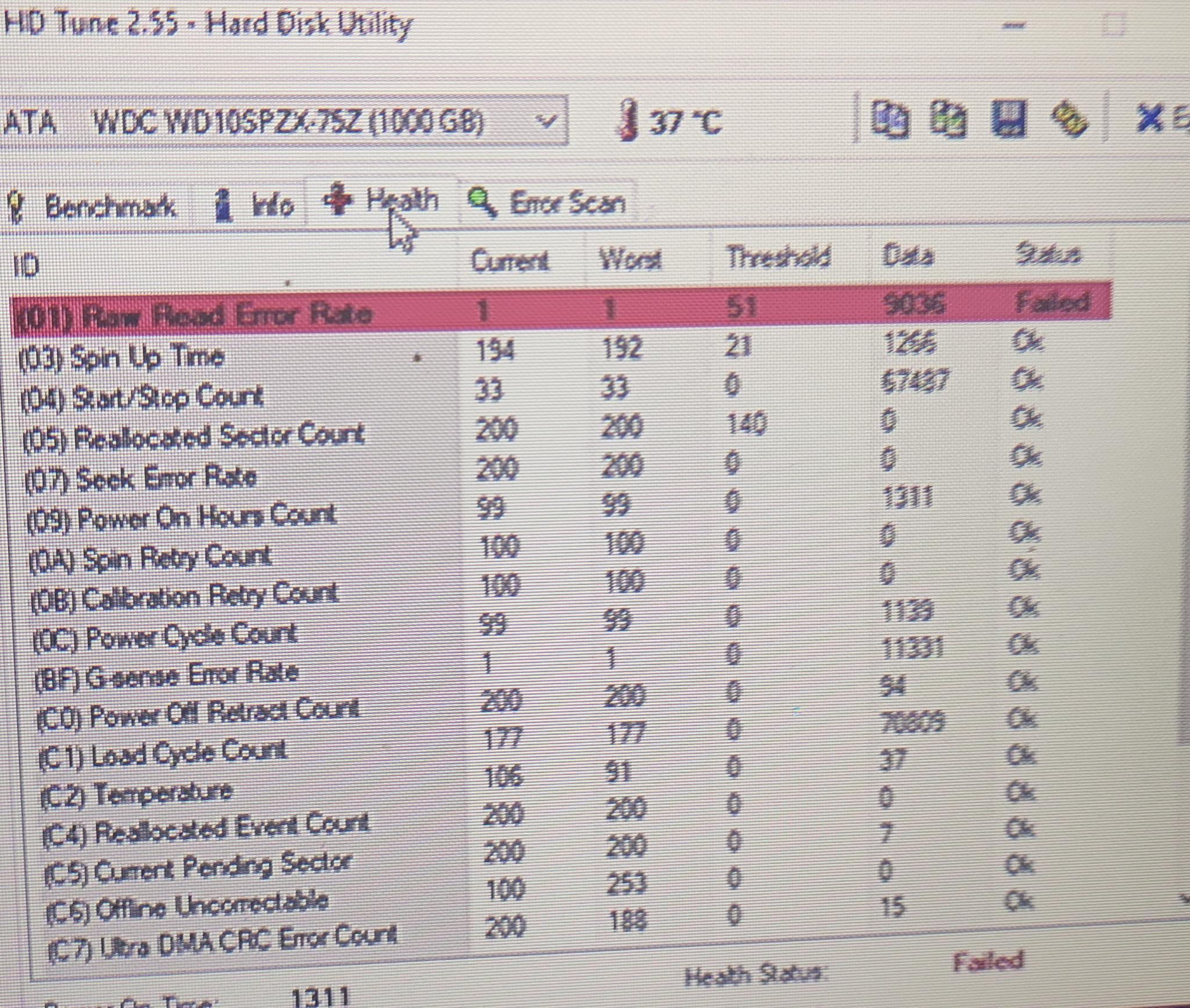Click the Status column header
Viewport: 1190px width, 1008px height.
click(x=1053, y=254)
